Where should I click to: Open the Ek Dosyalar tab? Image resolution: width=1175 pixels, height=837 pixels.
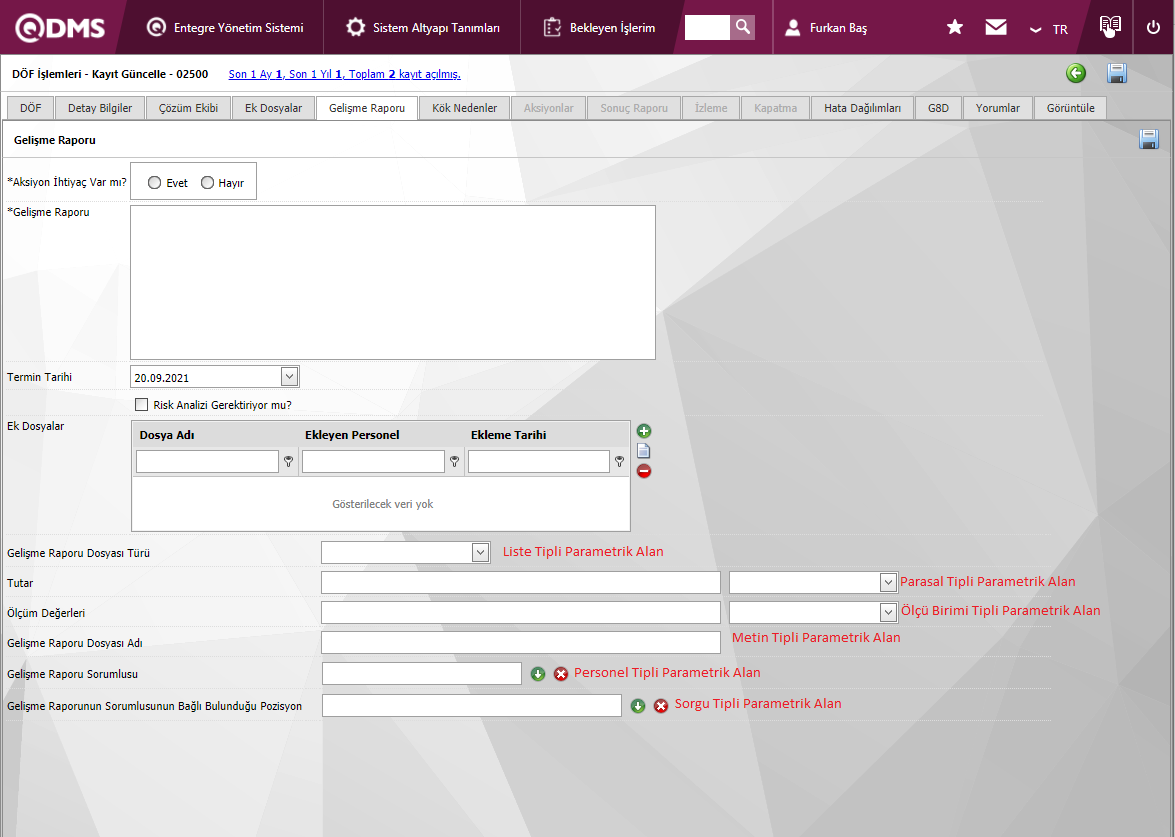[x=274, y=108]
